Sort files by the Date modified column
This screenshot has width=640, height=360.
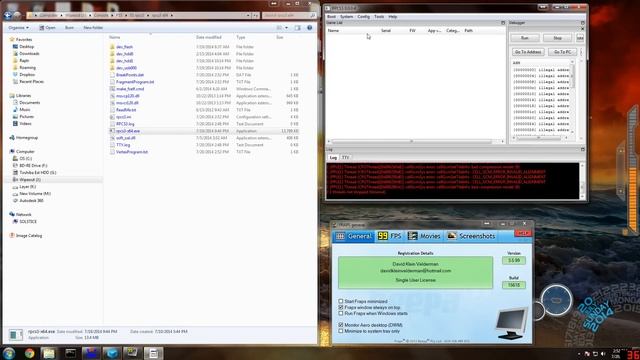click(x=209, y=37)
